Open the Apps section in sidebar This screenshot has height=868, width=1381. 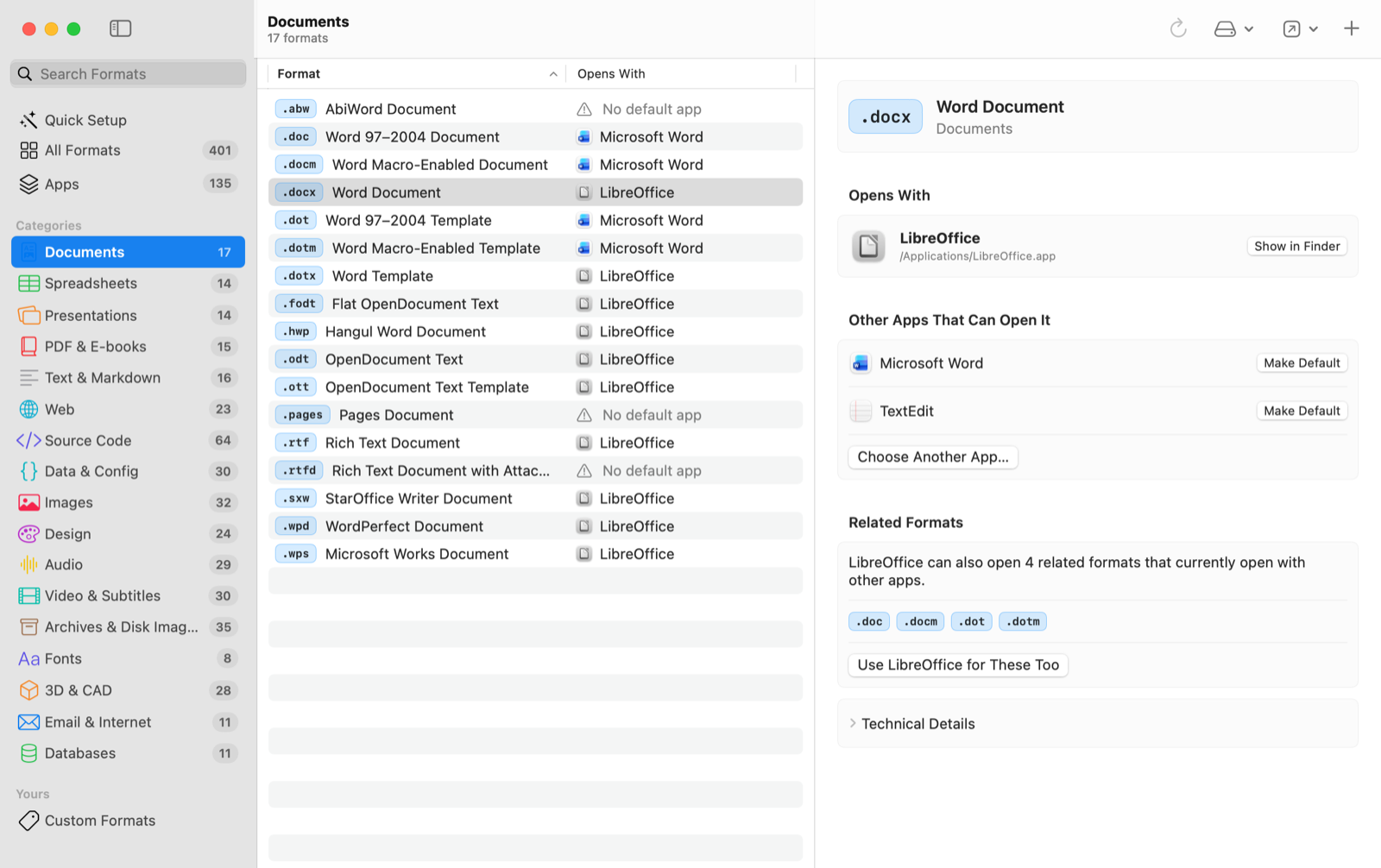[x=128, y=184]
